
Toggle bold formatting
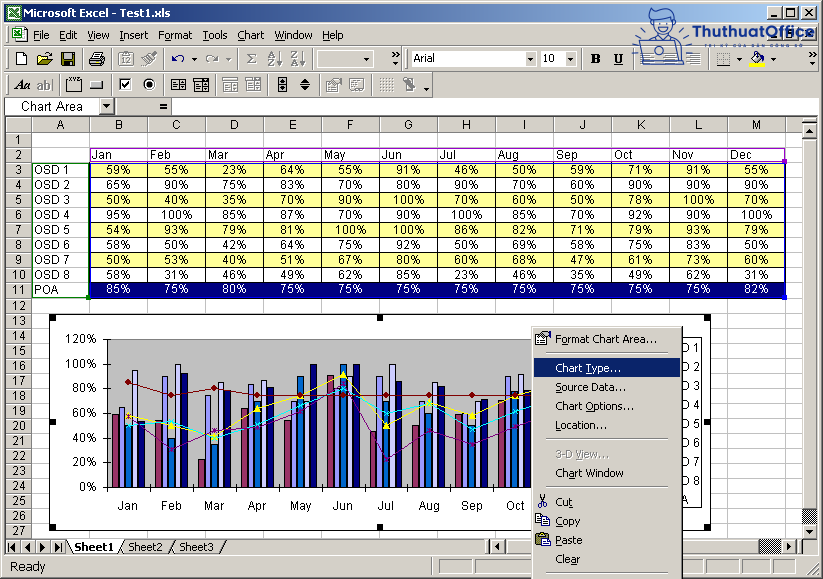click(x=596, y=58)
